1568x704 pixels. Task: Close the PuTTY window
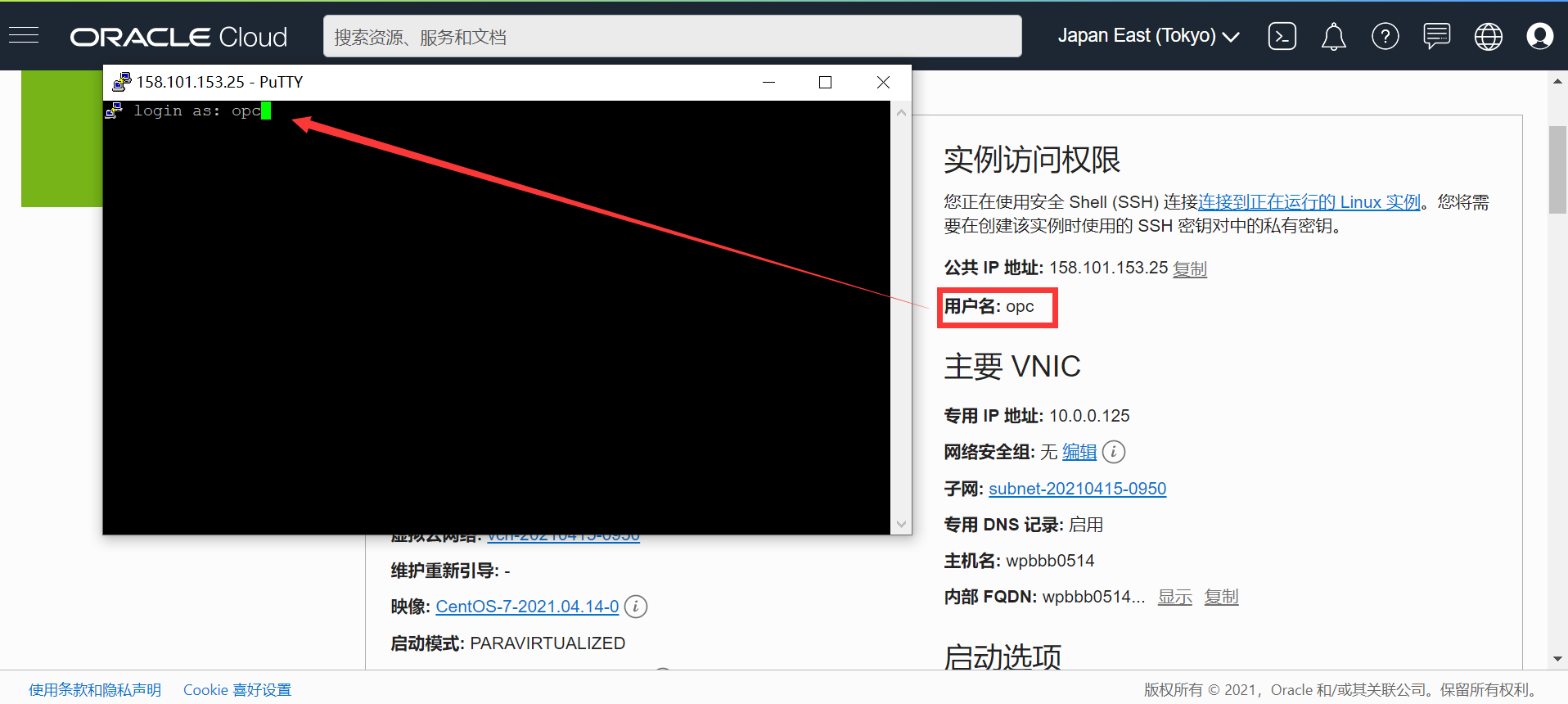883,82
